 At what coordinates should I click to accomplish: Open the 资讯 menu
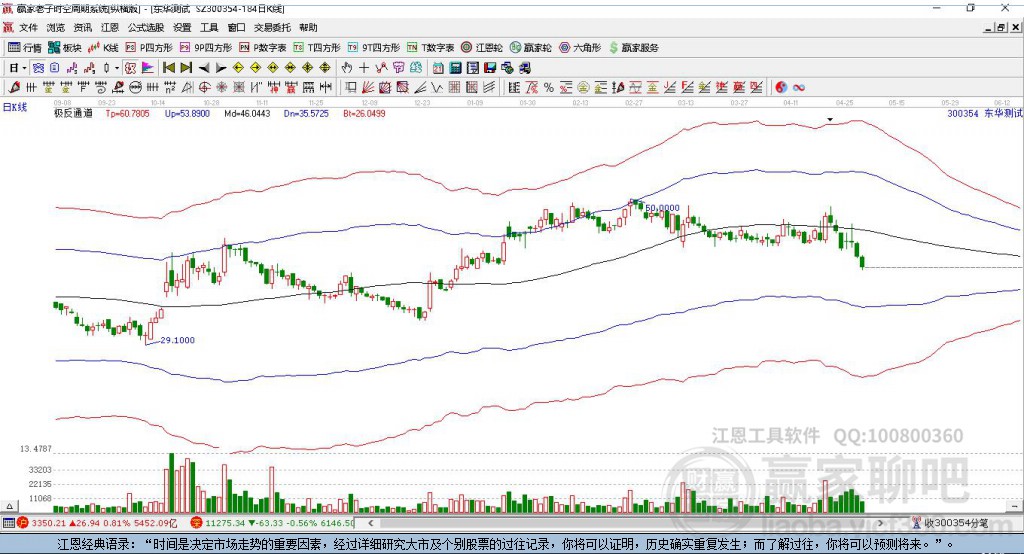tap(83, 27)
